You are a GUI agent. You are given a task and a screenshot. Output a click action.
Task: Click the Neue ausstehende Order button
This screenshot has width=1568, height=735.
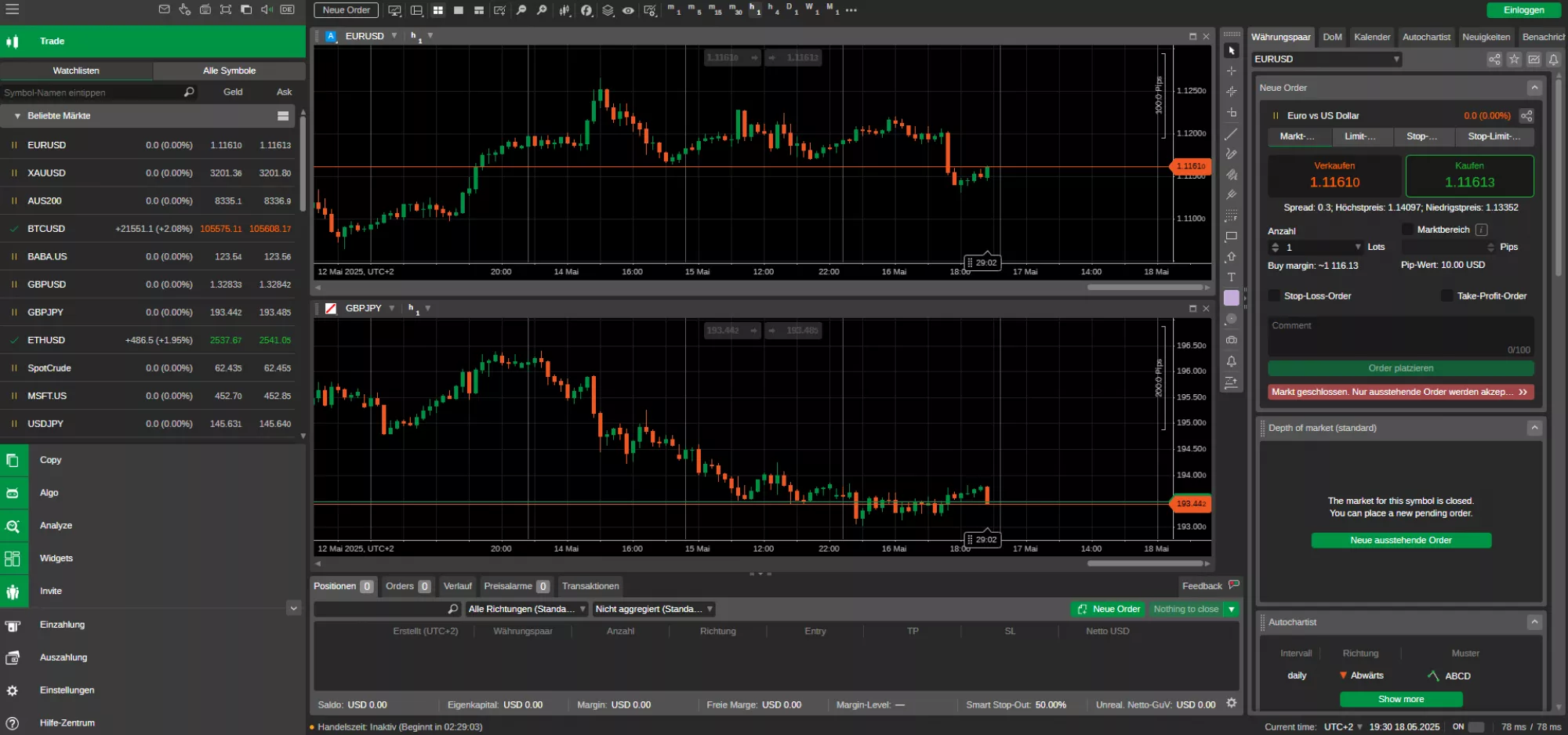(x=1400, y=541)
